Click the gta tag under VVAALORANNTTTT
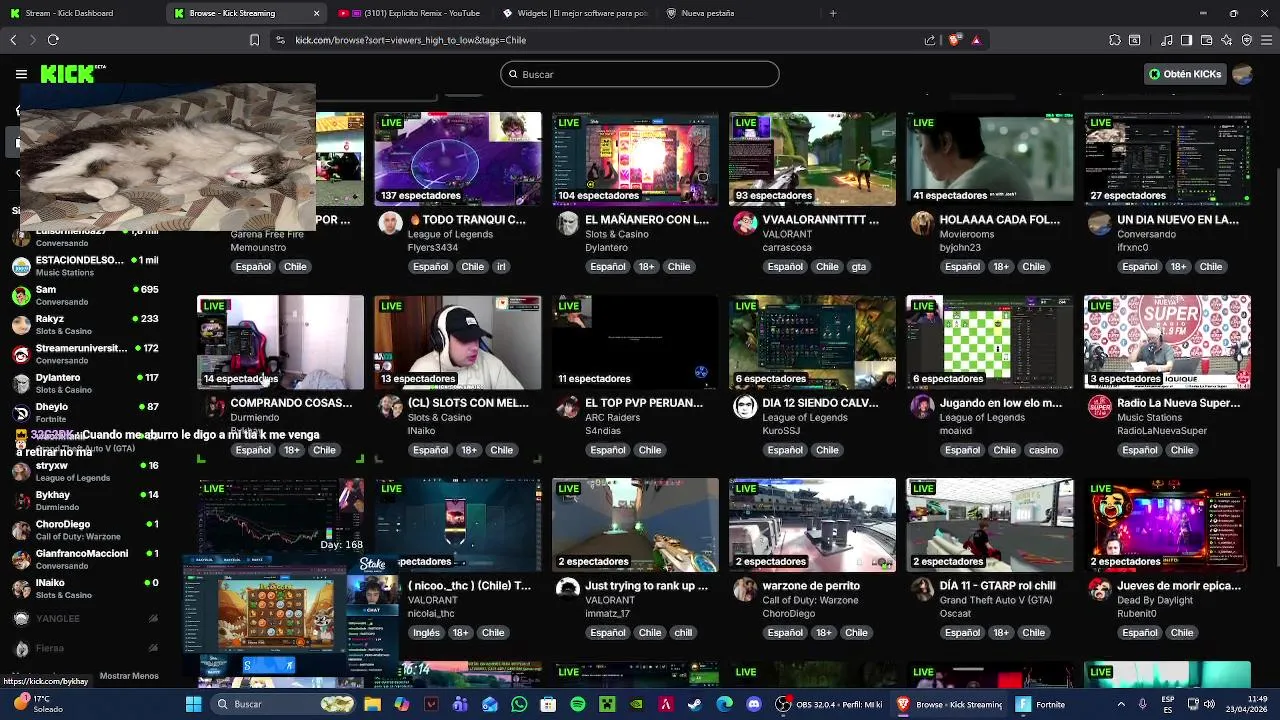The width and height of the screenshot is (1280, 720). (858, 267)
